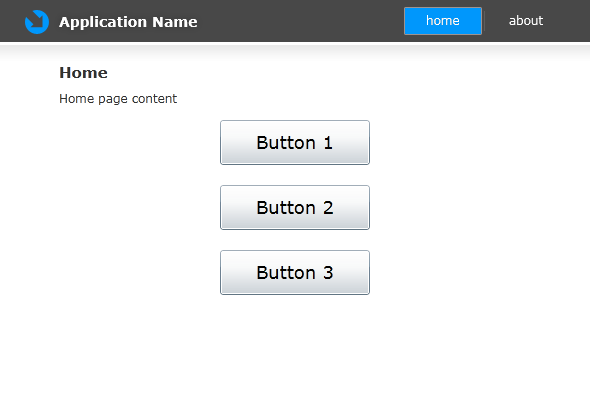Tap the middle button labeled Button 2
The width and height of the screenshot is (590, 401).
click(x=295, y=208)
